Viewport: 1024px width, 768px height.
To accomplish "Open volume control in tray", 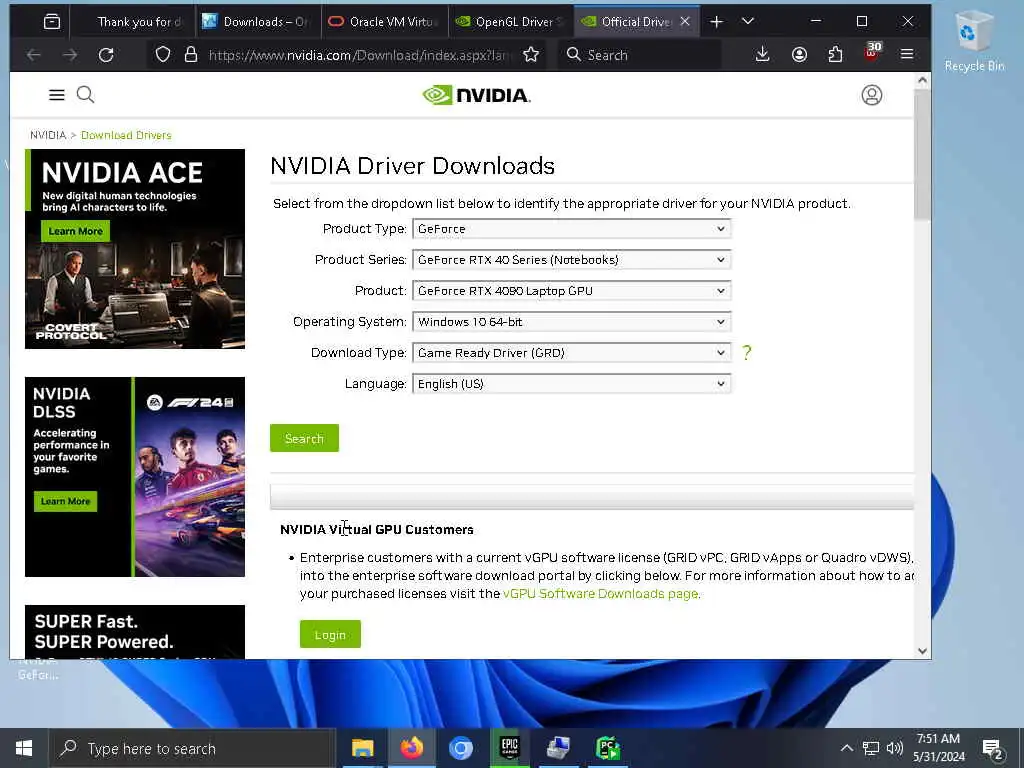I will tap(894, 748).
